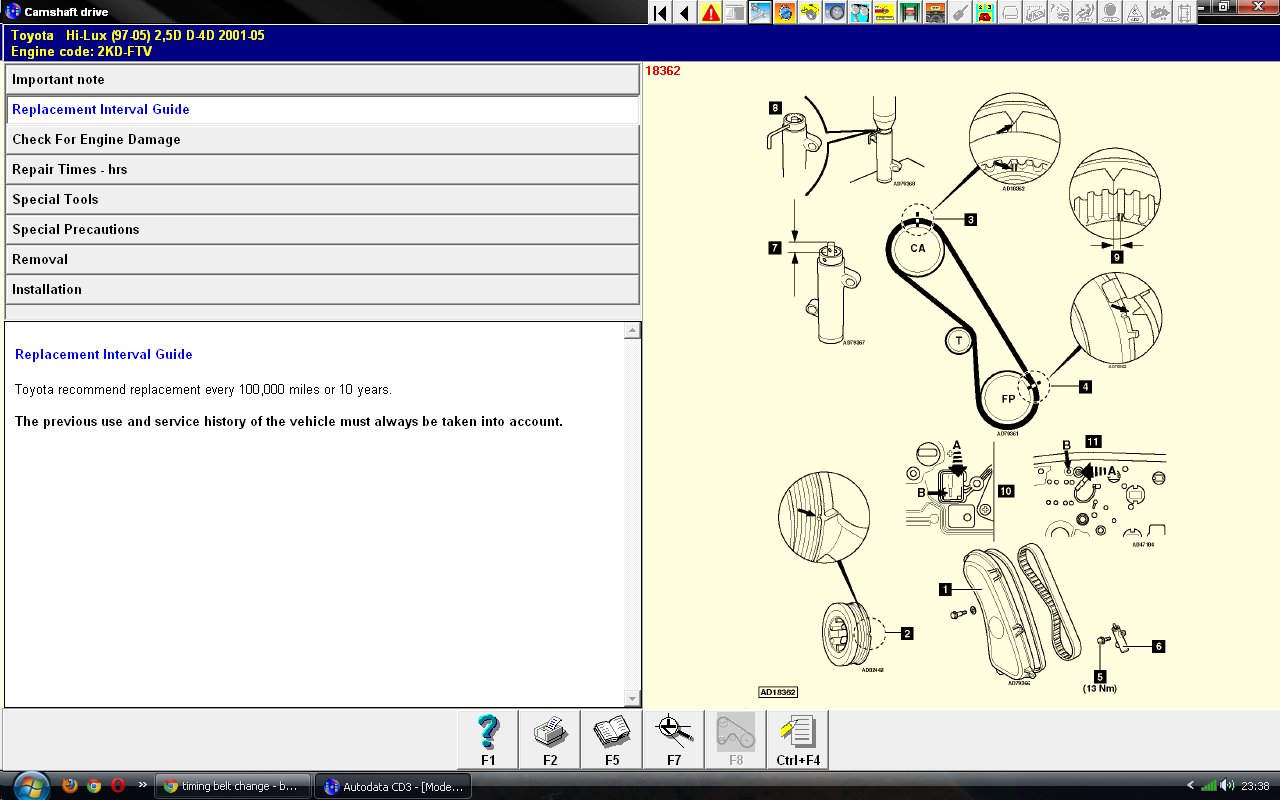The height and width of the screenshot is (800, 1280).
Task: Click the F1 help question mark button
Action: tap(488, 740)
